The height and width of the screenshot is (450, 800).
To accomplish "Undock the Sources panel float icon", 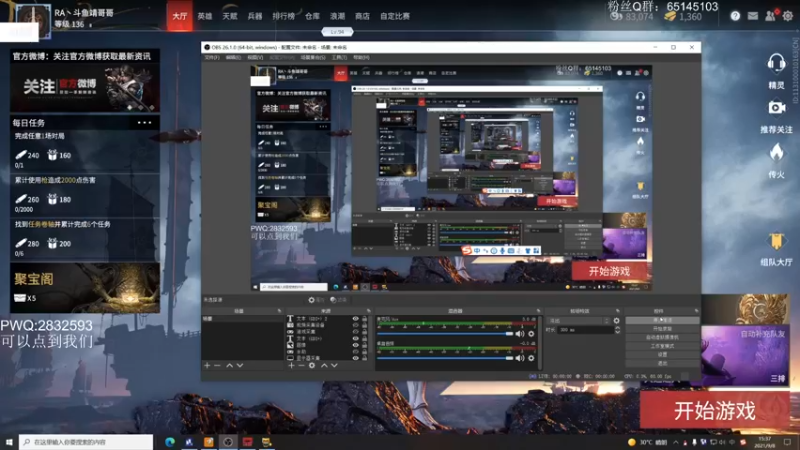I will pyautogui.click(x=368, y=311).
